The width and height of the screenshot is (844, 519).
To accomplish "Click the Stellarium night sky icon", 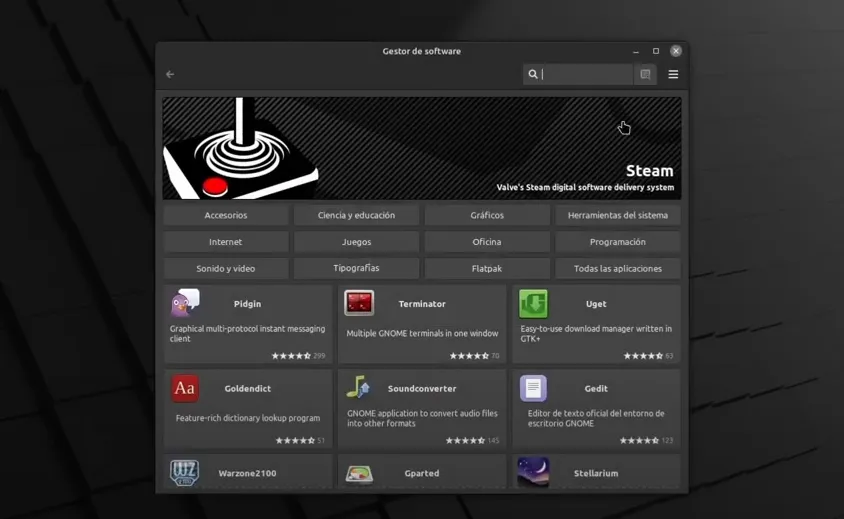I will coord(533,472).
